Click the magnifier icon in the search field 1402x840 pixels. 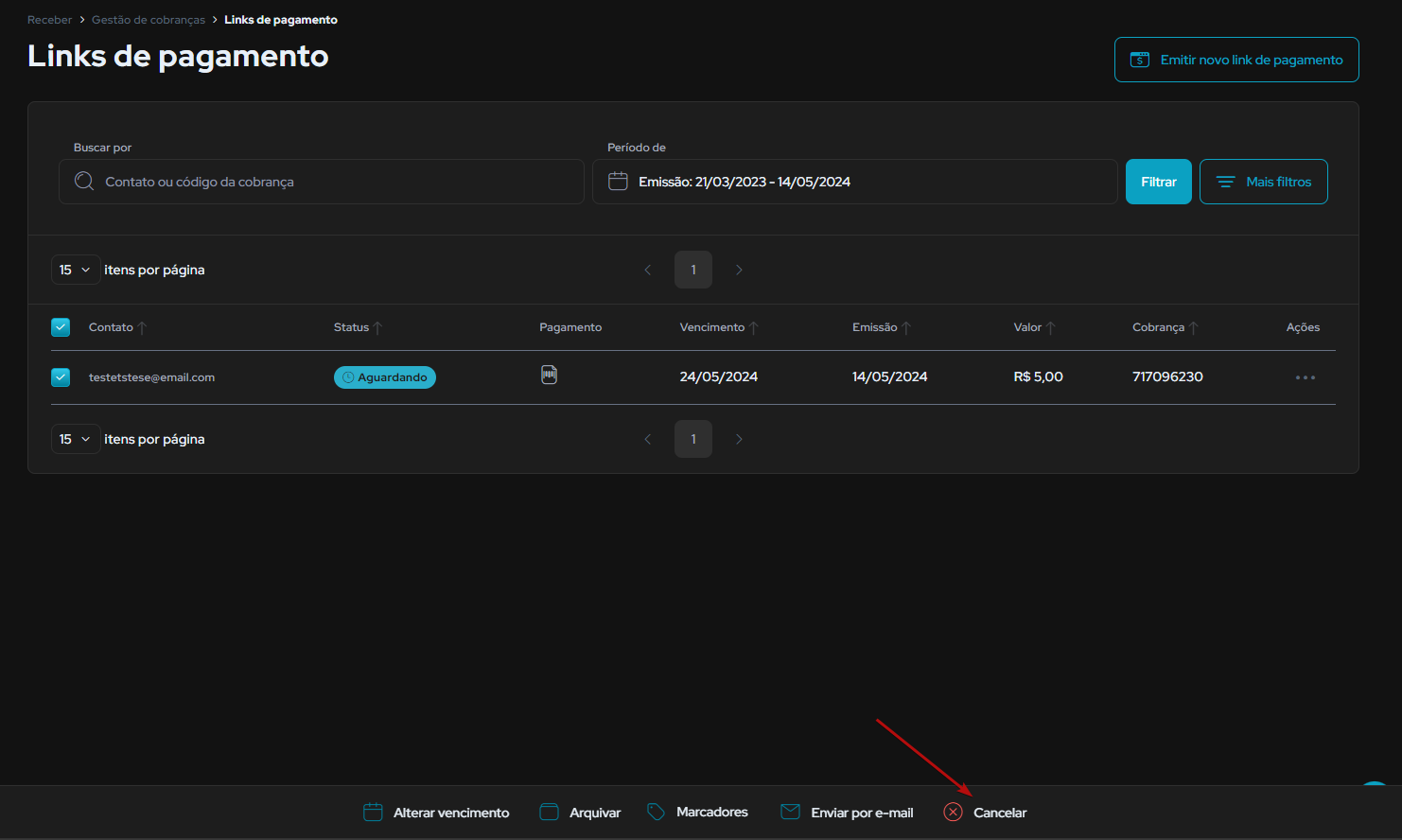coord(84,182)
